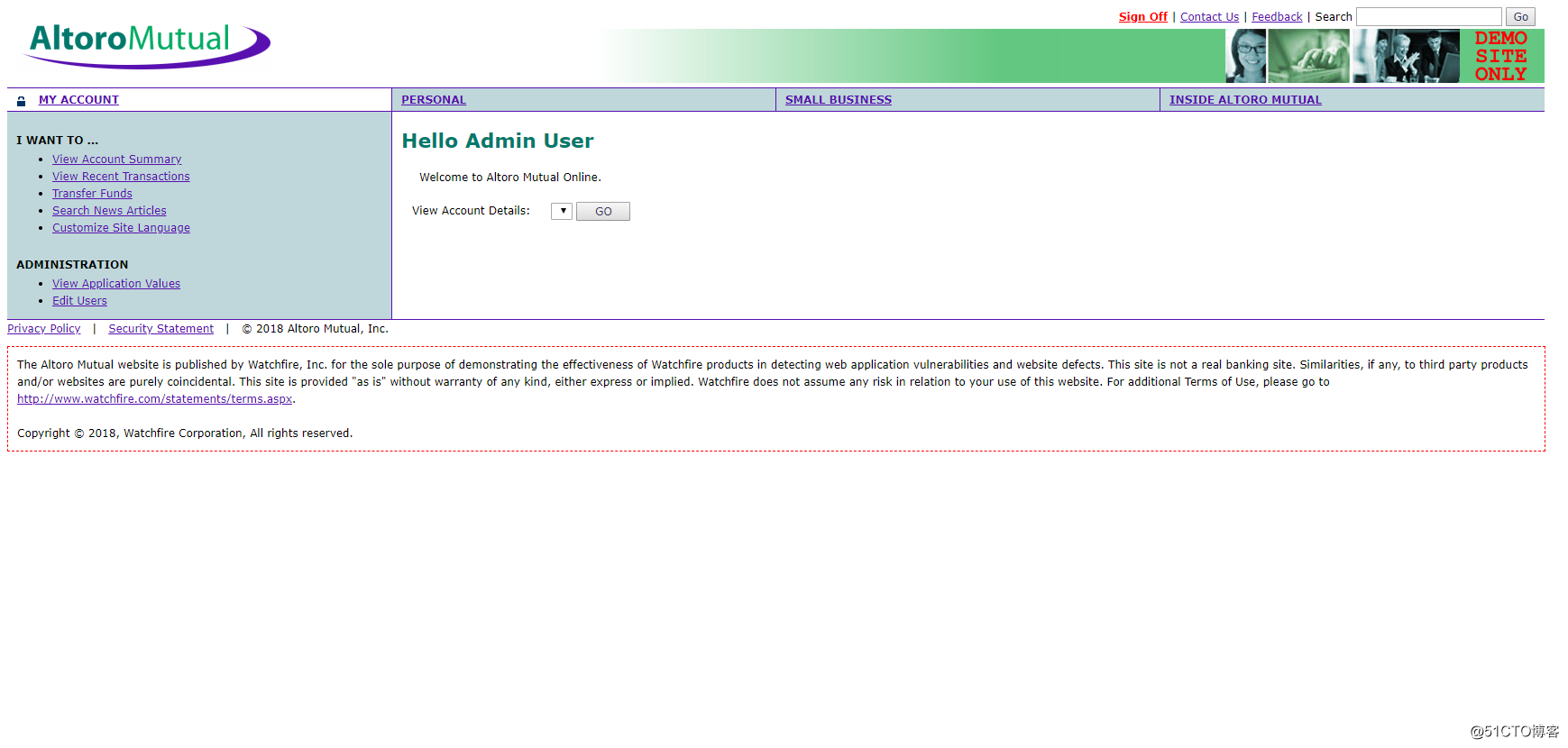Click the View Account Details label
Image resolution: width=1568 pixels, height=748 pixels.
471,211
